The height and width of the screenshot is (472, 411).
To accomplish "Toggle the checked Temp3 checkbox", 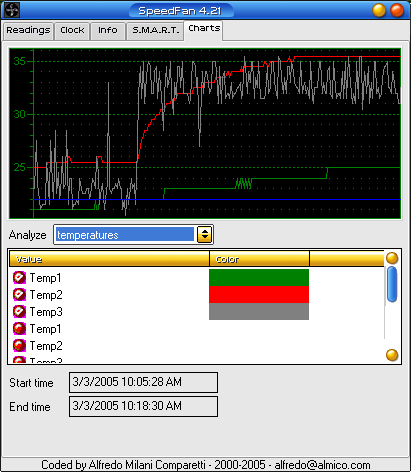I will tap(19, 312).
